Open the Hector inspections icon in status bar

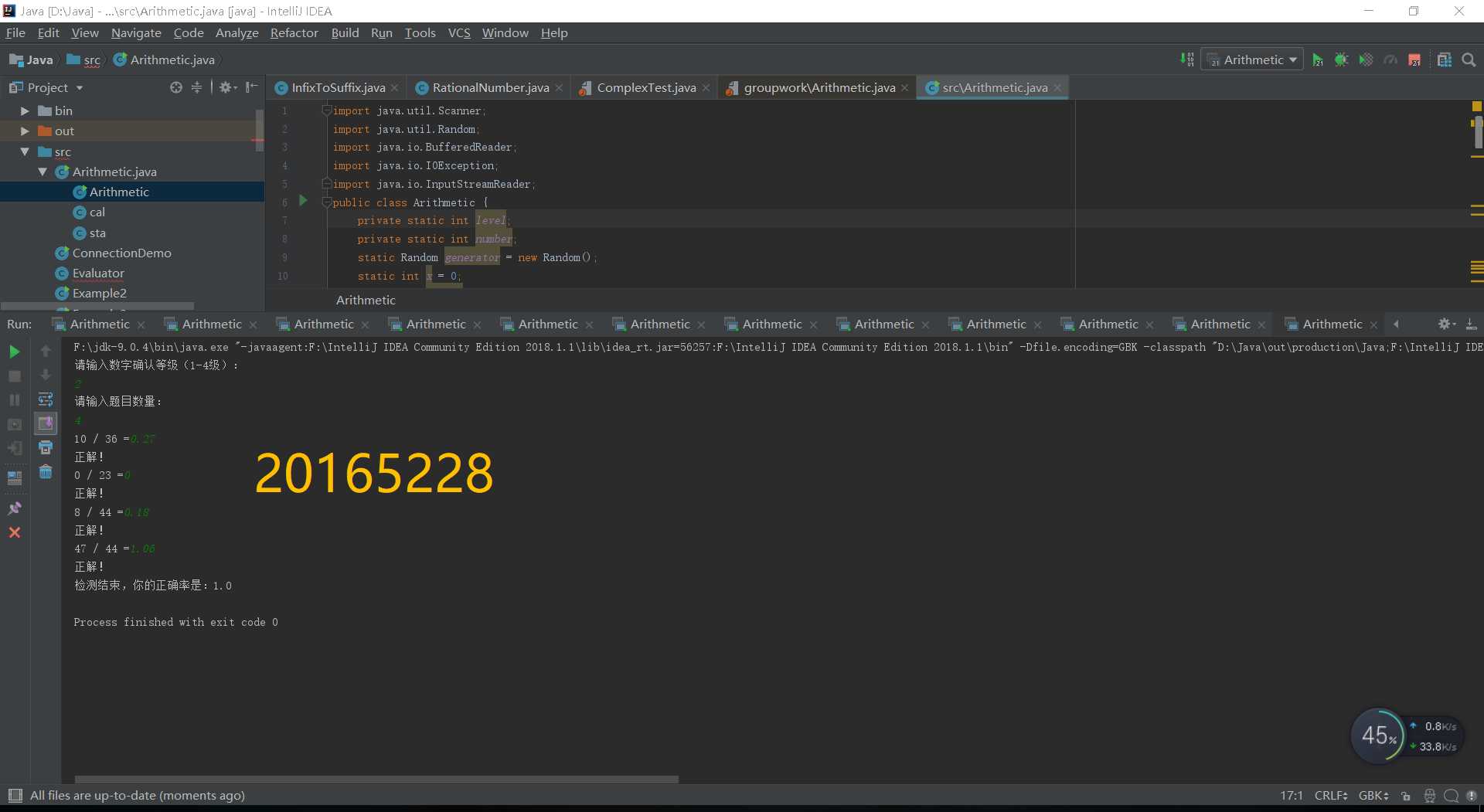pyautogui.click(x=1430, y=795)
